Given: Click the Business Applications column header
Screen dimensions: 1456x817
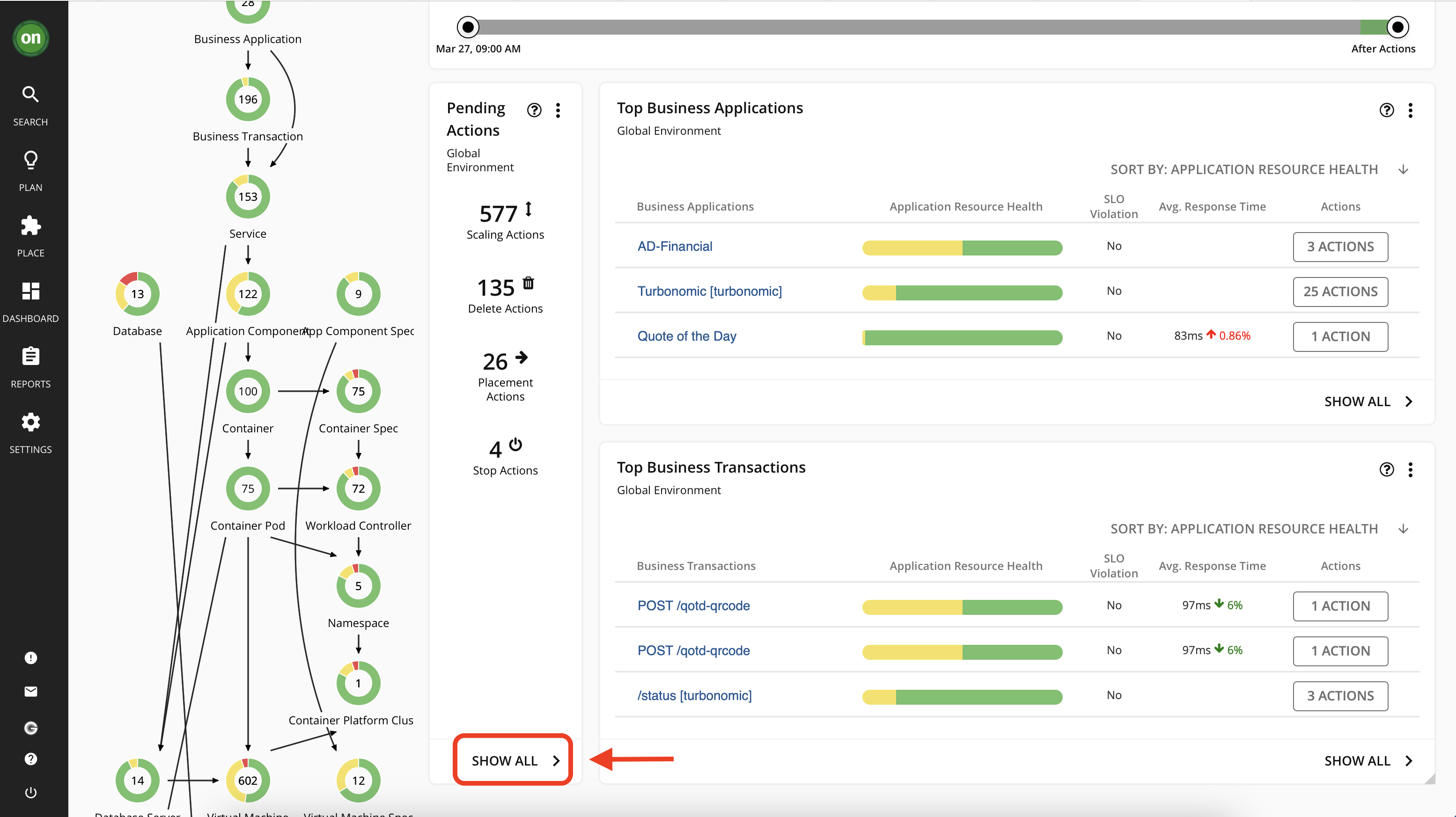Looking at the screenshot, I should pyautogui.click(x=695, y=206).
